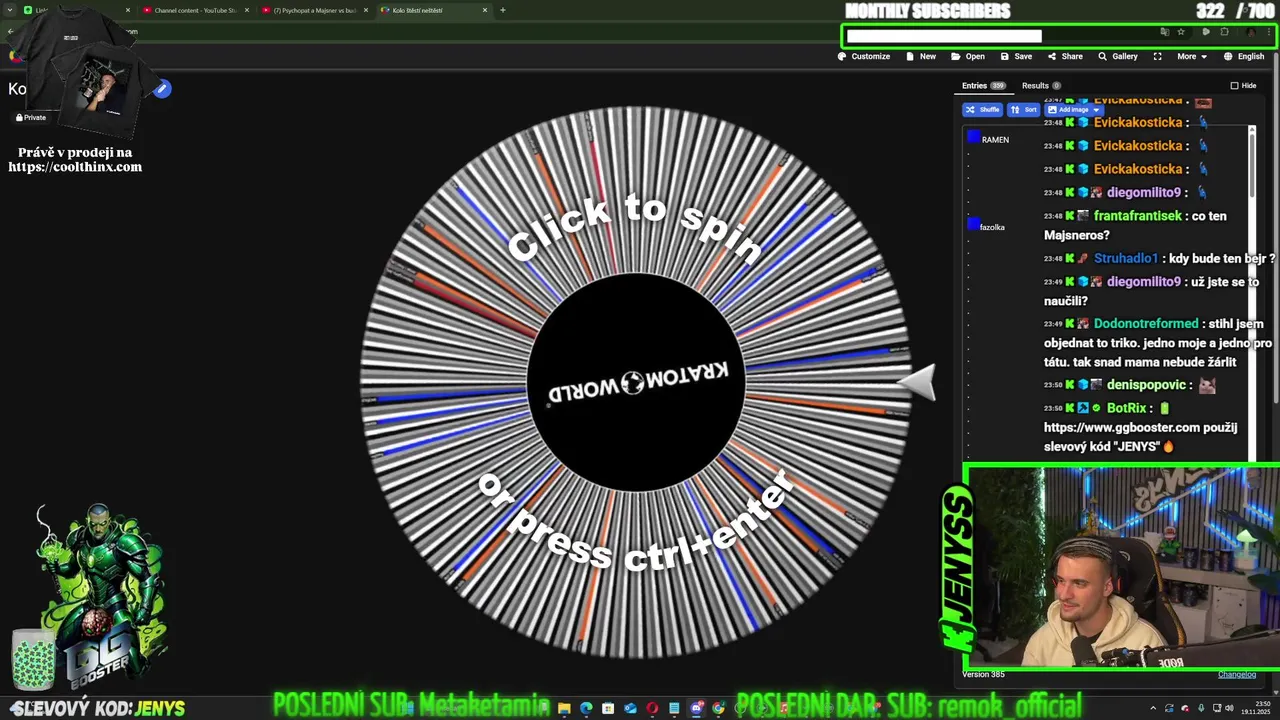The height and width of the screenshot is (720, 1280).
Task: Switch to the Entries tab
Action: point(983,86)
